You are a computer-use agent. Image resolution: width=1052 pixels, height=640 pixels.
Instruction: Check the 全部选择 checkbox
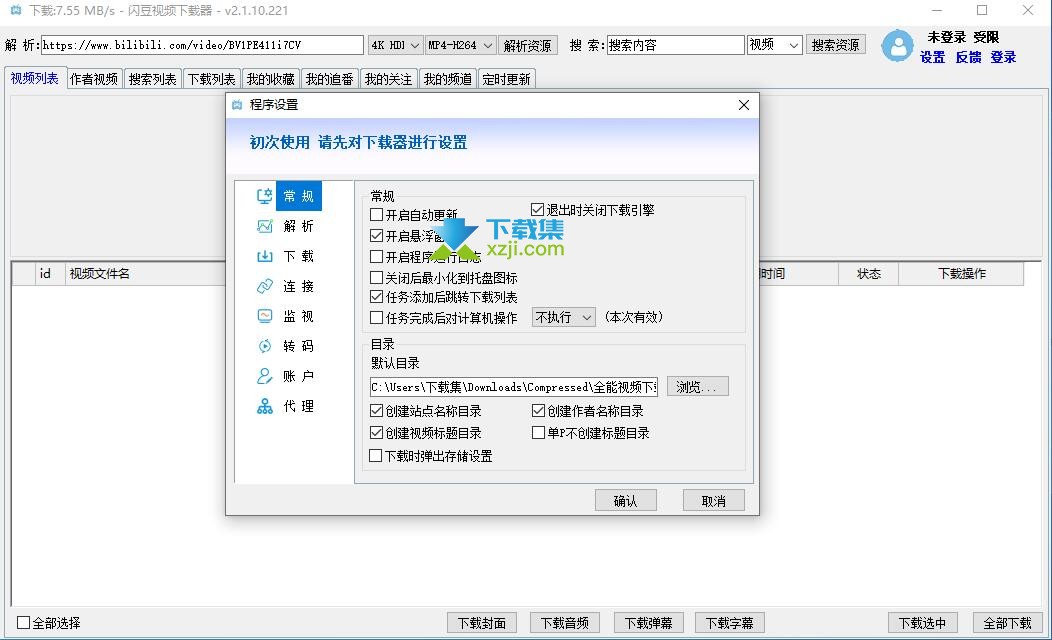23,623
